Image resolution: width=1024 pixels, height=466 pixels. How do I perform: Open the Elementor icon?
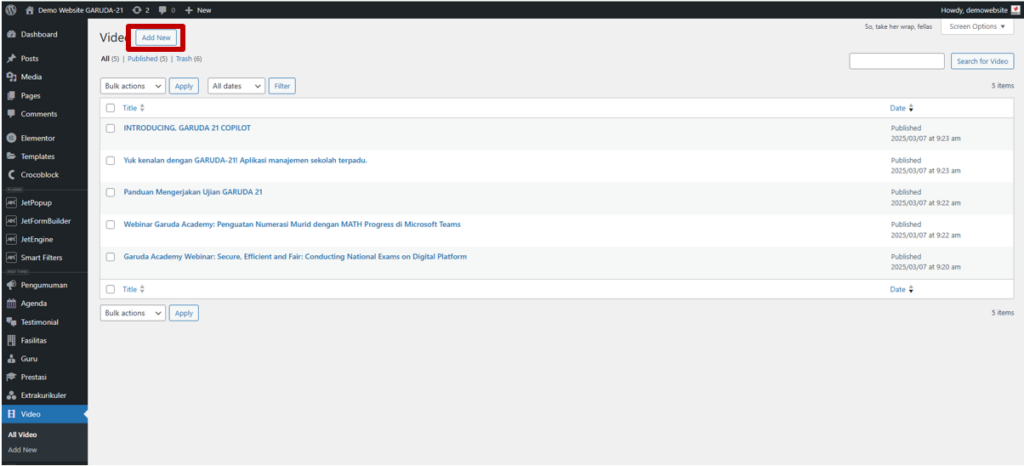tap(11, 138)
